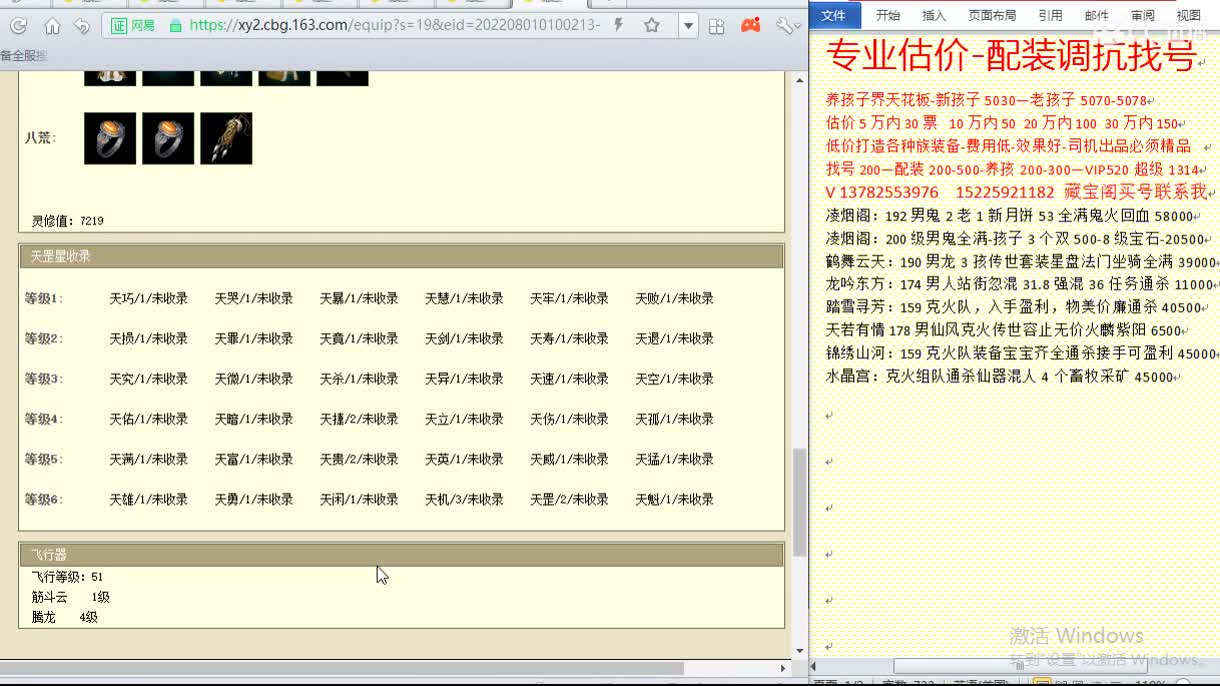Select the 天空/1/未收录 entry
Viewport: 1220px width, 686px height.
tap(675, 378)
